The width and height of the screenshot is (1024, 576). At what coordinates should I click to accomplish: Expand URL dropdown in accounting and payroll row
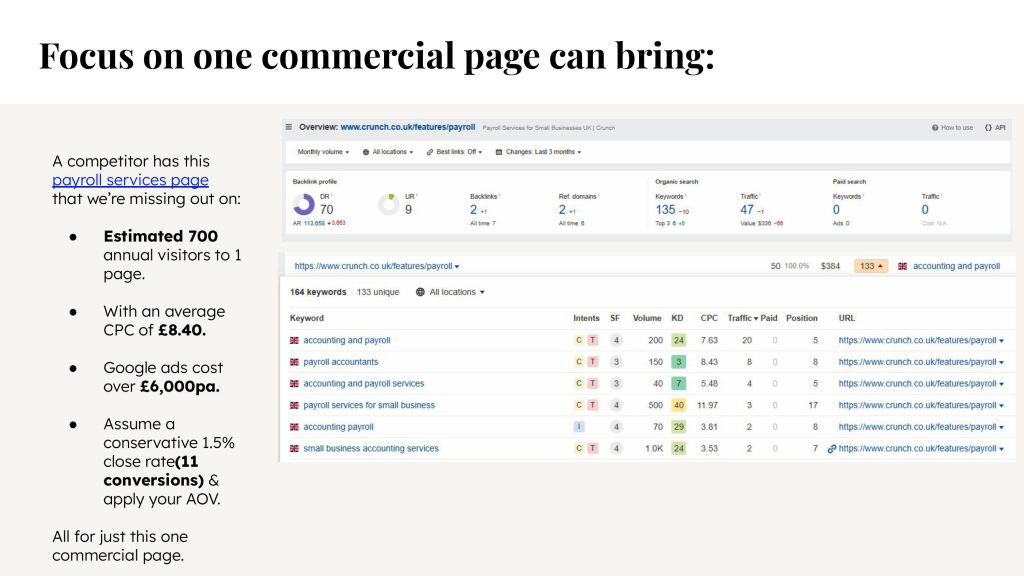pyautogui.click(x=1001, y=341)
